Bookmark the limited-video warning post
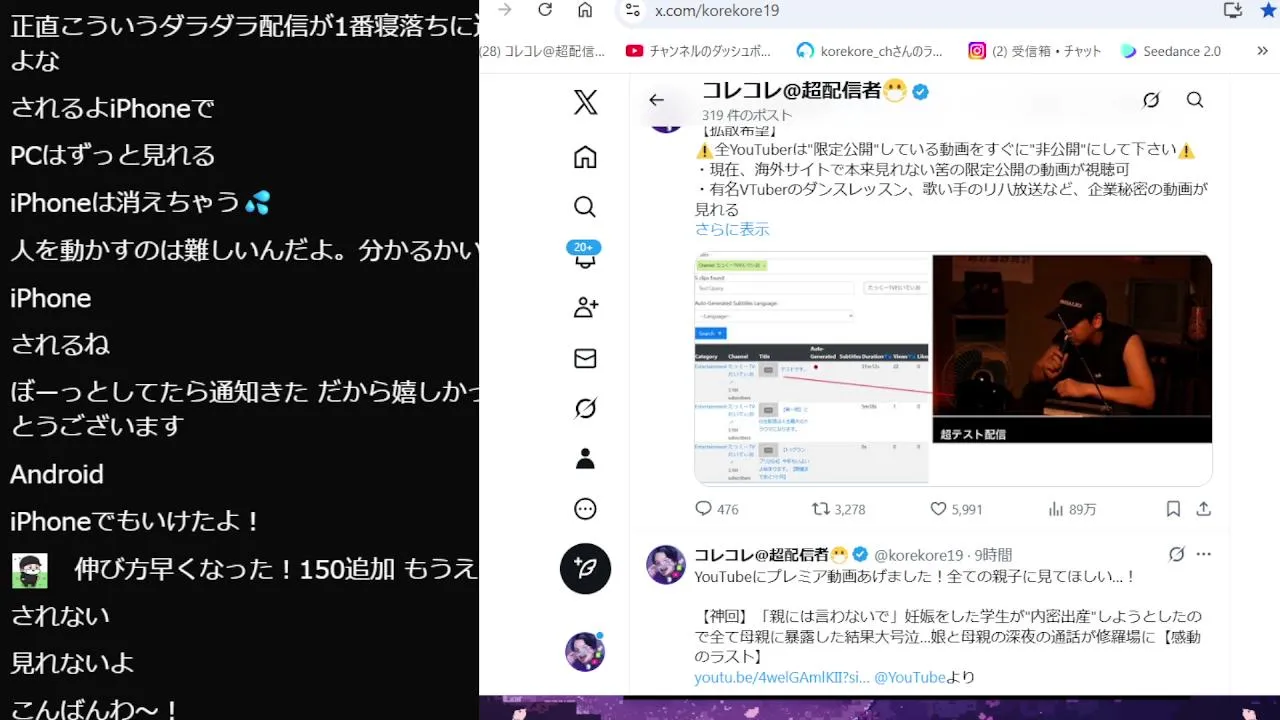The width and height of the screenshot is (1280, 720). 1173,509
